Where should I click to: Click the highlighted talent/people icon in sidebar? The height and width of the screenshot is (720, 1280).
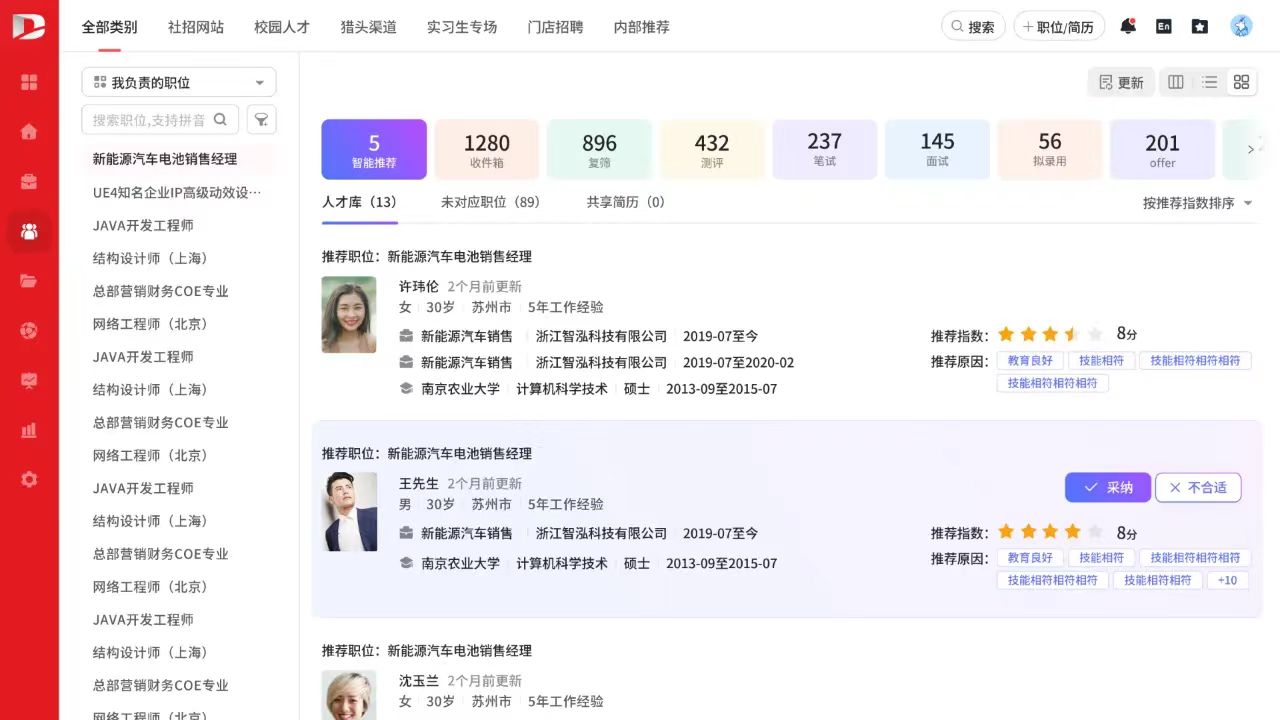(28, 231)
